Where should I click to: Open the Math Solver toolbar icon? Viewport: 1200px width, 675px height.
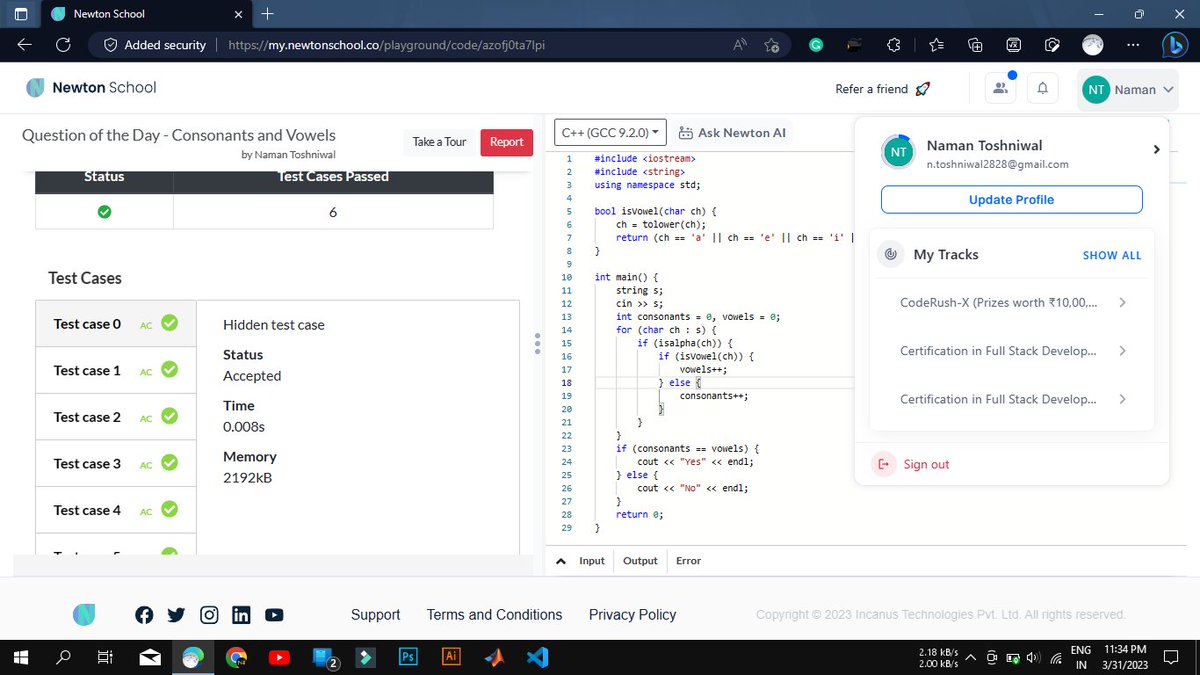[1013, 45]
